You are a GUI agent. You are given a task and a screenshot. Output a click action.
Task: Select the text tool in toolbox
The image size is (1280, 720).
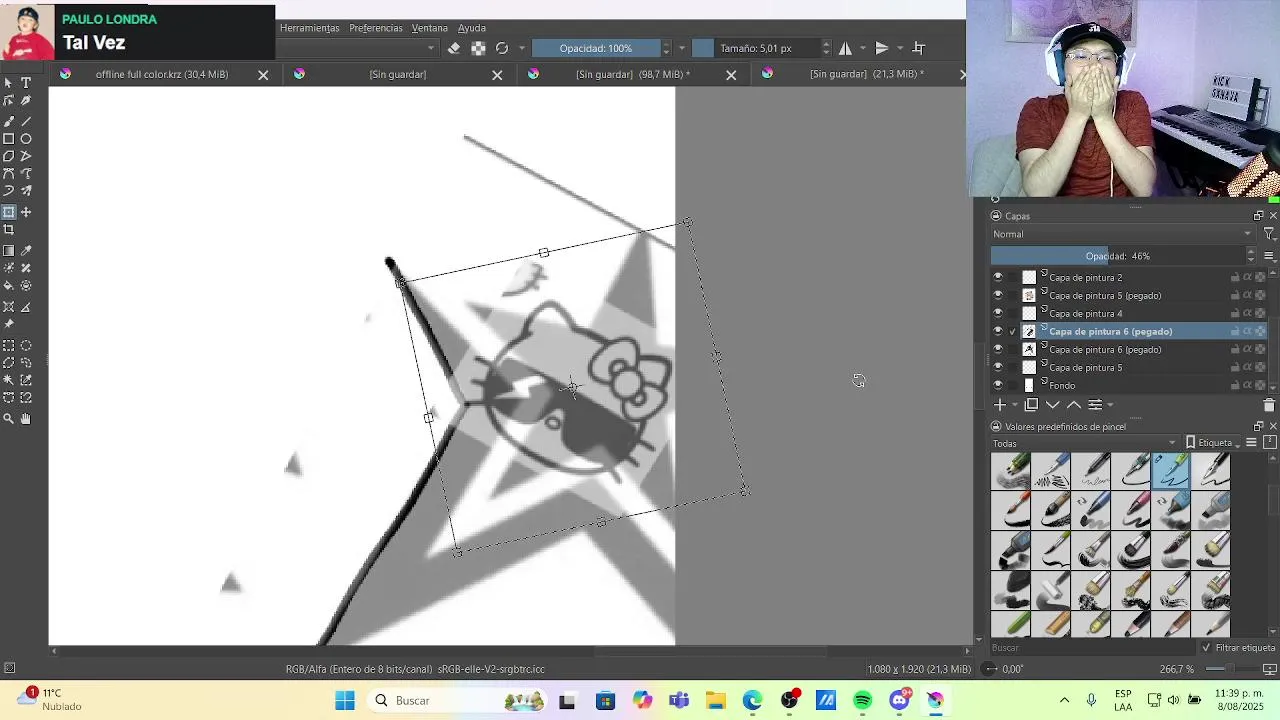click(26, 83)
